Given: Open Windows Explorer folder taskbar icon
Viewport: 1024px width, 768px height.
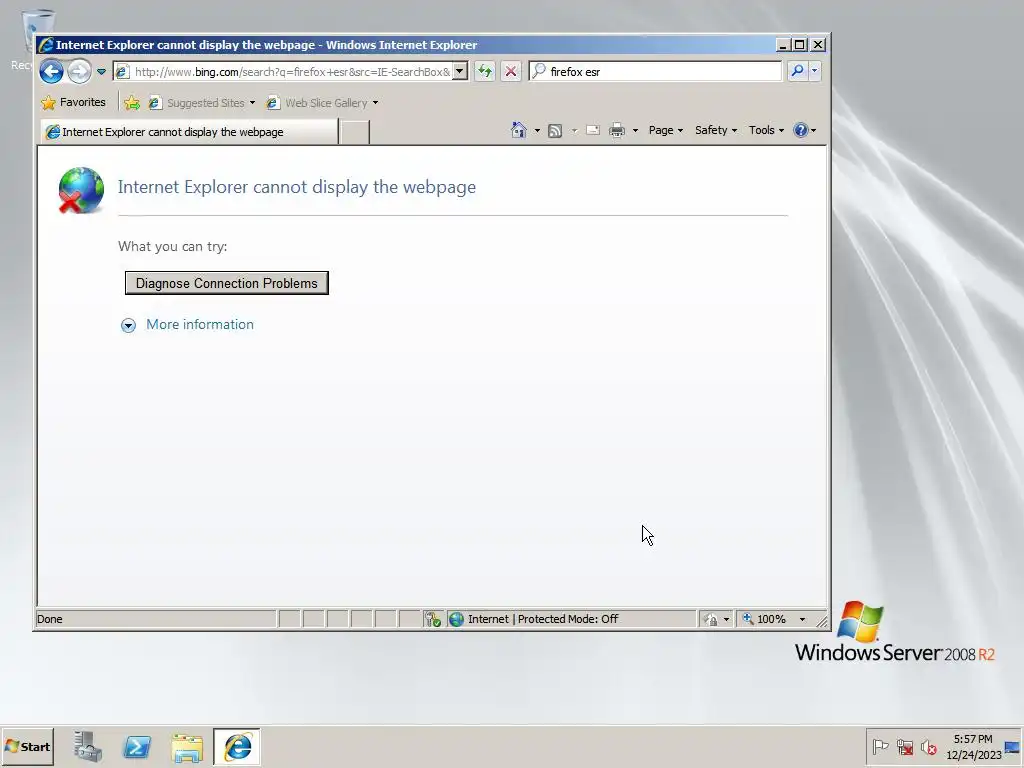Looking at the screenshot, I should [x=187, y=748].
